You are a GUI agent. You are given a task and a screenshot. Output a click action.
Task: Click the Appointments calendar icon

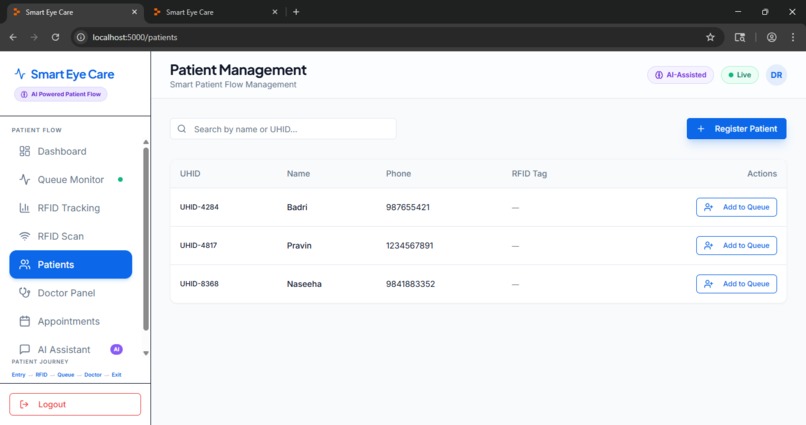pos(25,321)
